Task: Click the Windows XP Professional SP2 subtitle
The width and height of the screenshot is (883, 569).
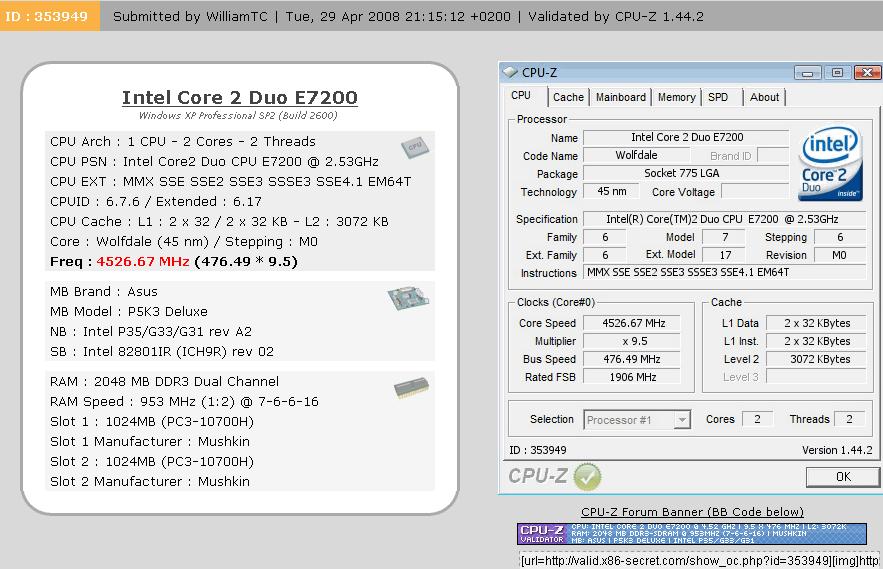Action: pyautogui.click(x=238, y=115)
